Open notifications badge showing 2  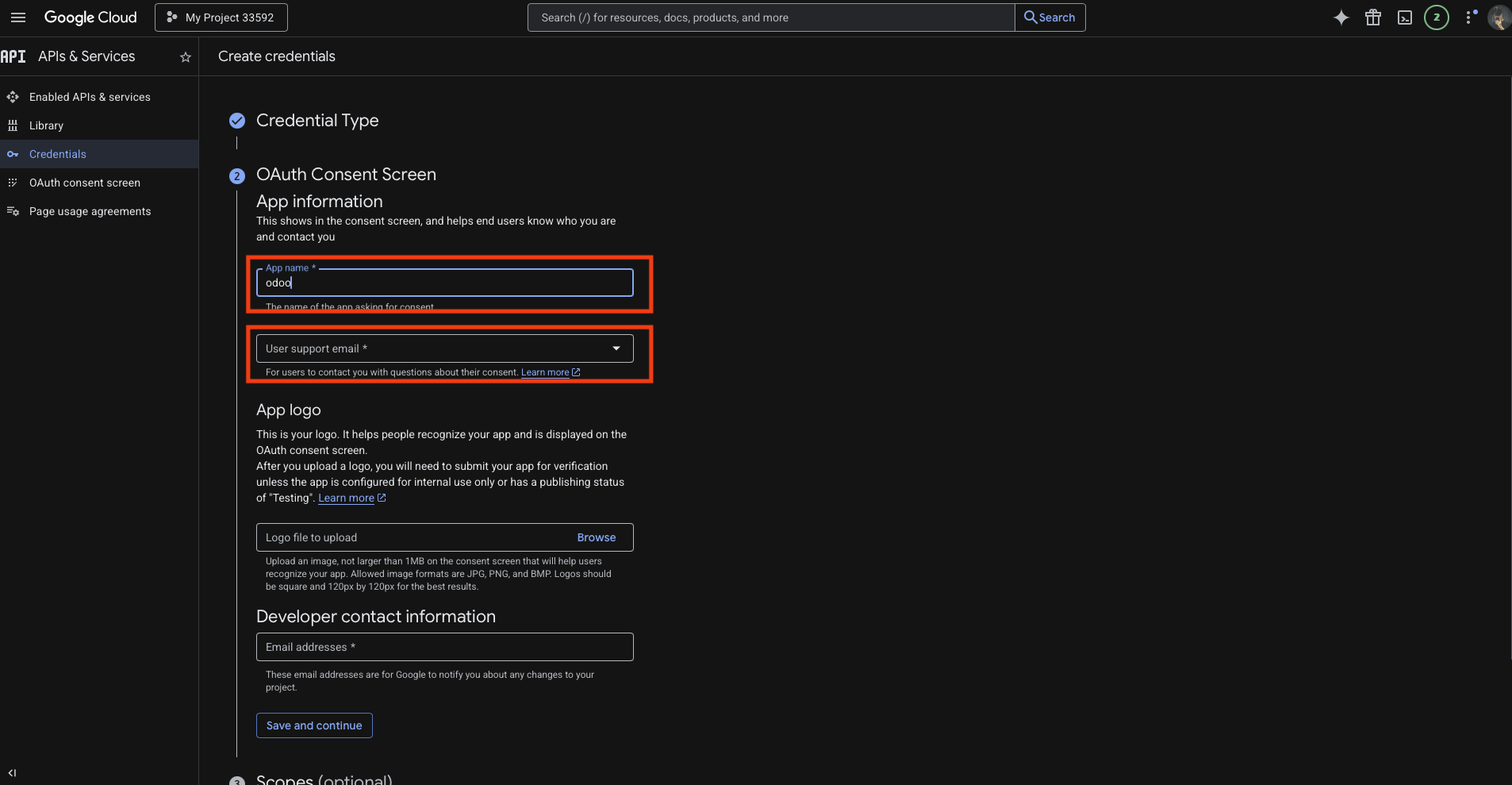coord(1436,17)
